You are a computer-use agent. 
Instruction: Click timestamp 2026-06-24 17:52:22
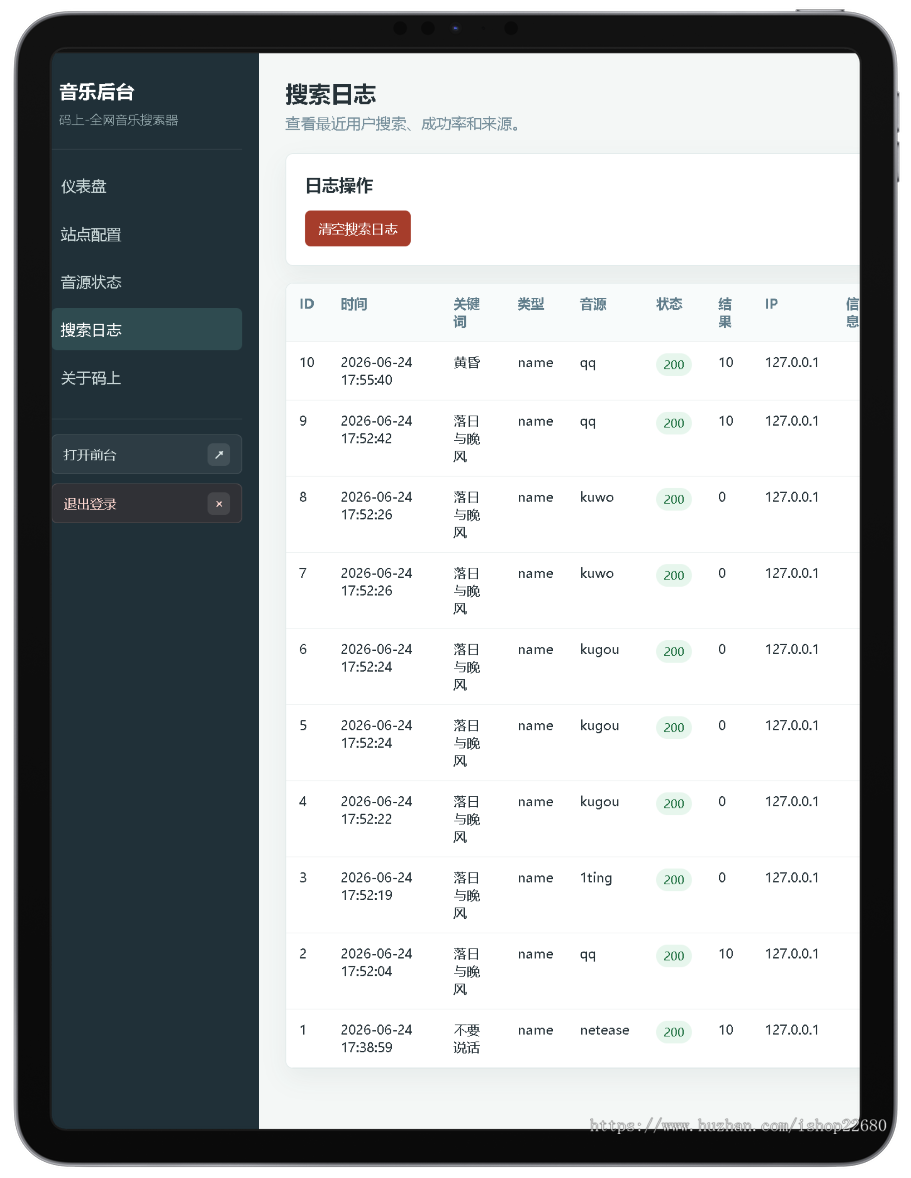[x=376, y=810]
